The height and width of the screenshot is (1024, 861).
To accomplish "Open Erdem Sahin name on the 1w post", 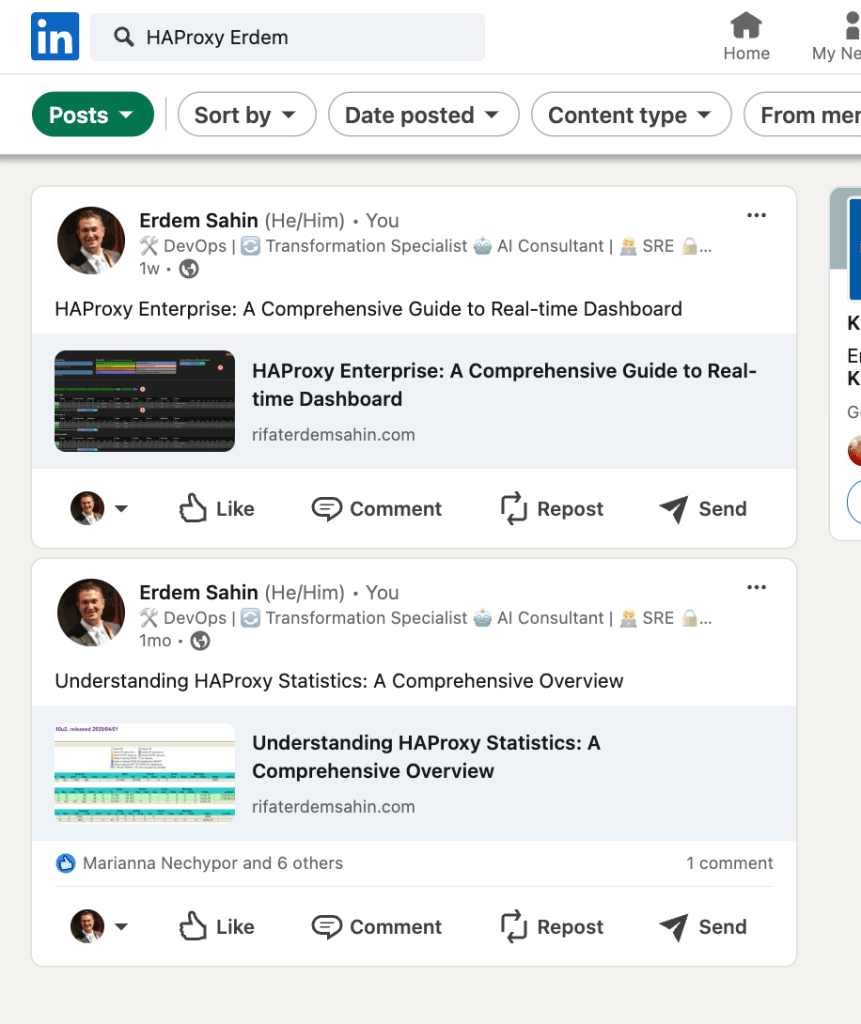I will pyautogui.click(x=199, y=220).
